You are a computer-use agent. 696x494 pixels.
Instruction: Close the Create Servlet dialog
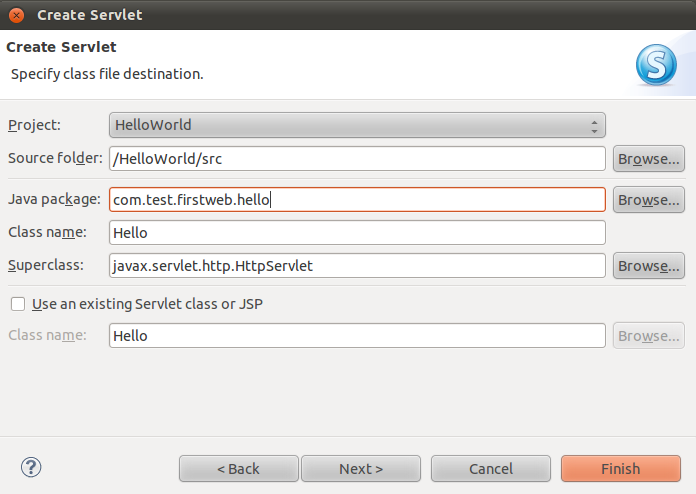[16, 15]
